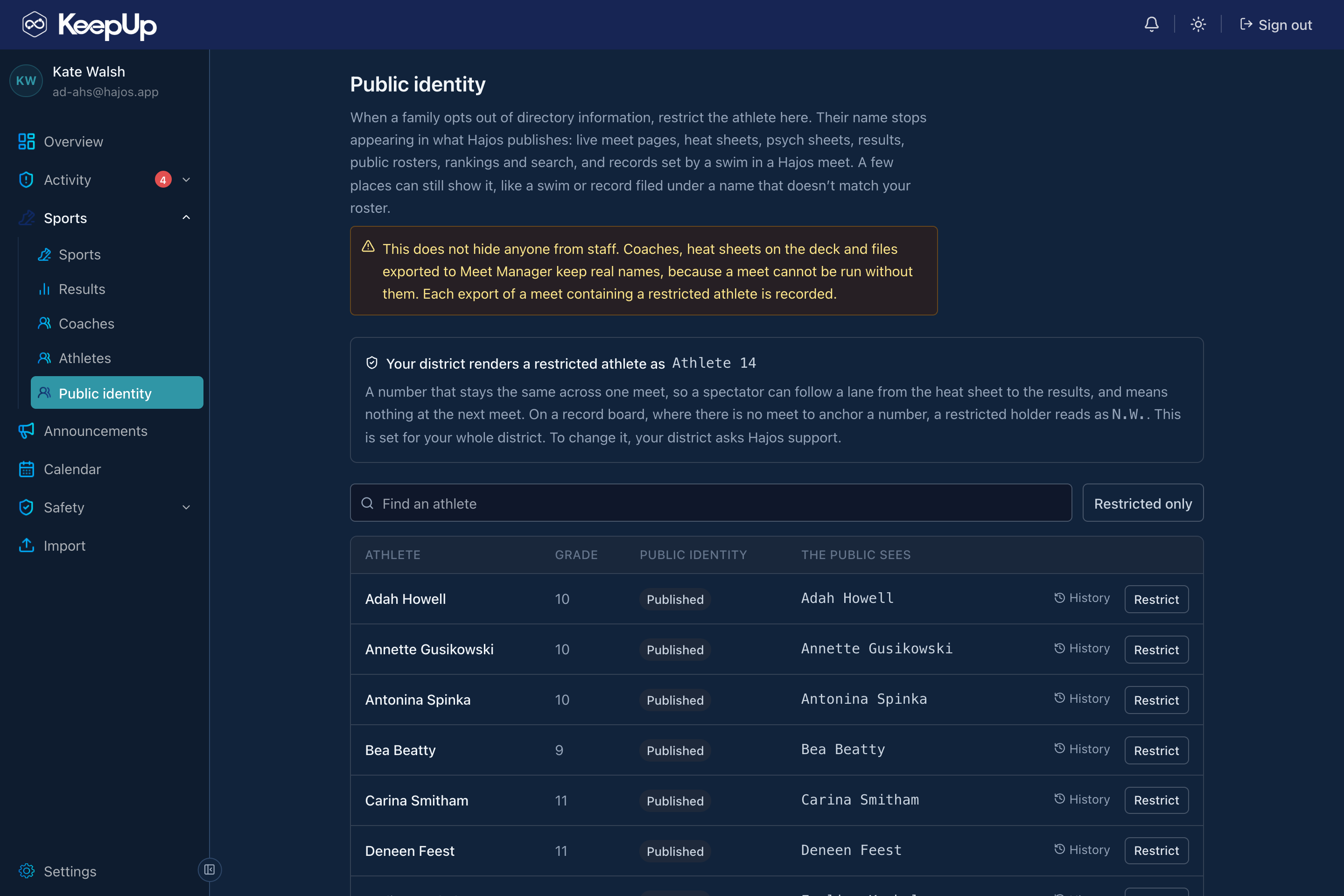Click the Published badge for Bea Beatty
The image size is (1344, 896).
click(x=675, y=750)
